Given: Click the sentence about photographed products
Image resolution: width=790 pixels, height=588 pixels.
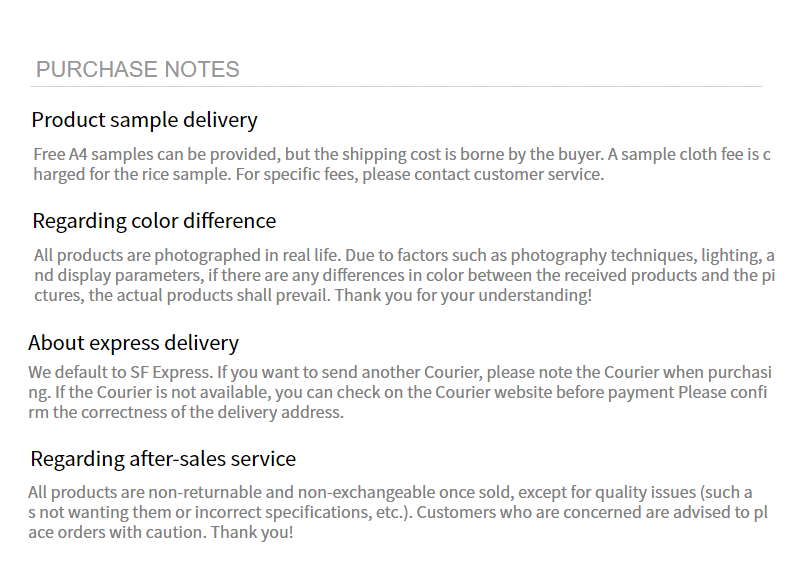Looking at the screenshot, I should (x=187, y=255).
